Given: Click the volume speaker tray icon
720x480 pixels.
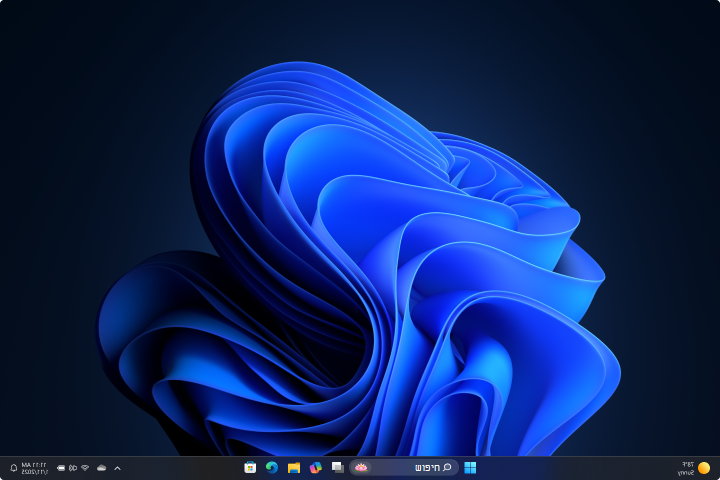Looking at the screenshot, I should pos(73,468).
